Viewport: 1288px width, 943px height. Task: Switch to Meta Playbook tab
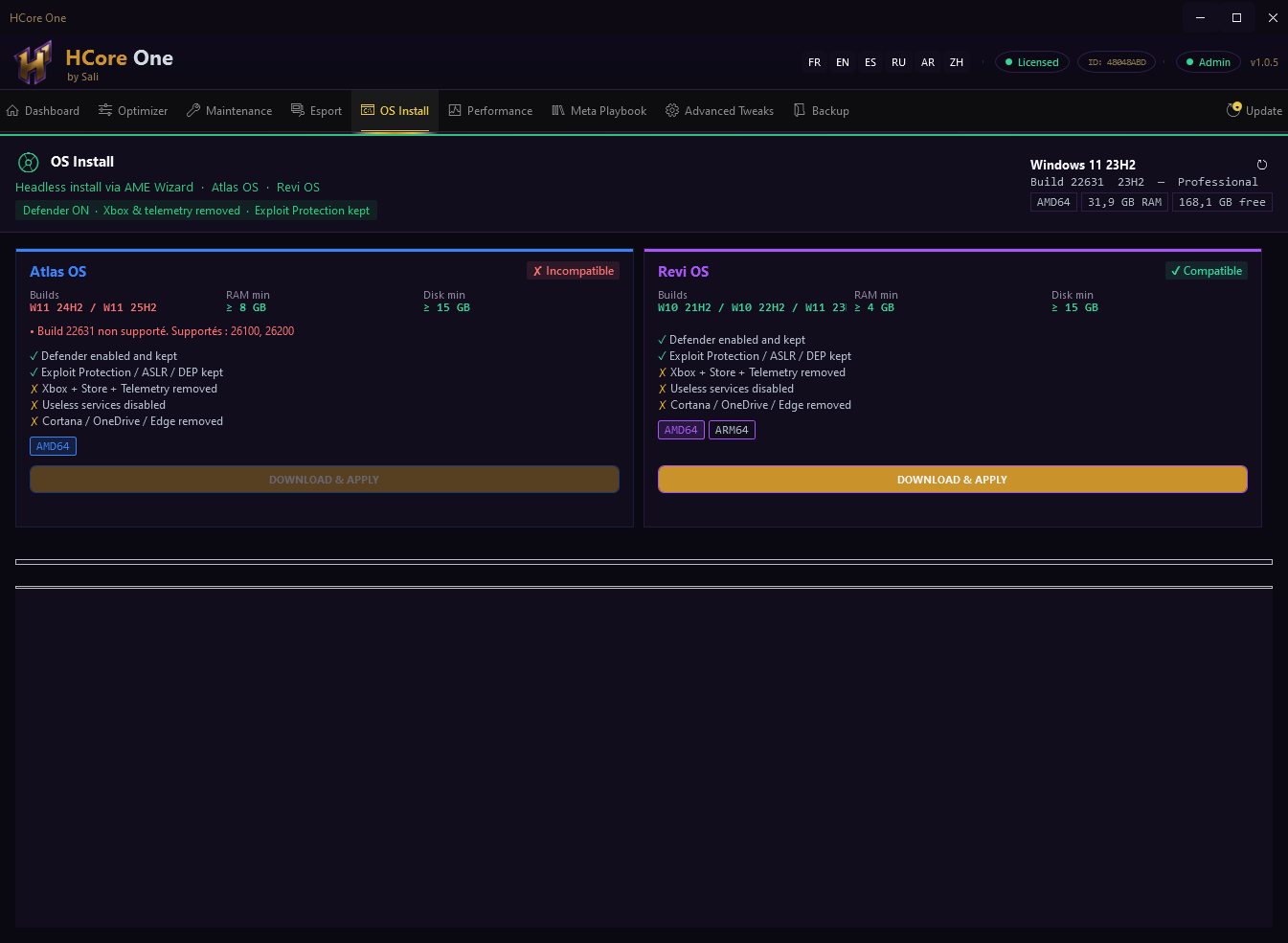[599, 111]
